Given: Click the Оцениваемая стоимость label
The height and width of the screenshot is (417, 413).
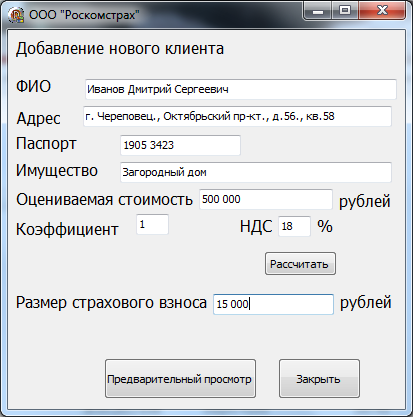Looking at the screenshot, I should [x=104, y=200].
